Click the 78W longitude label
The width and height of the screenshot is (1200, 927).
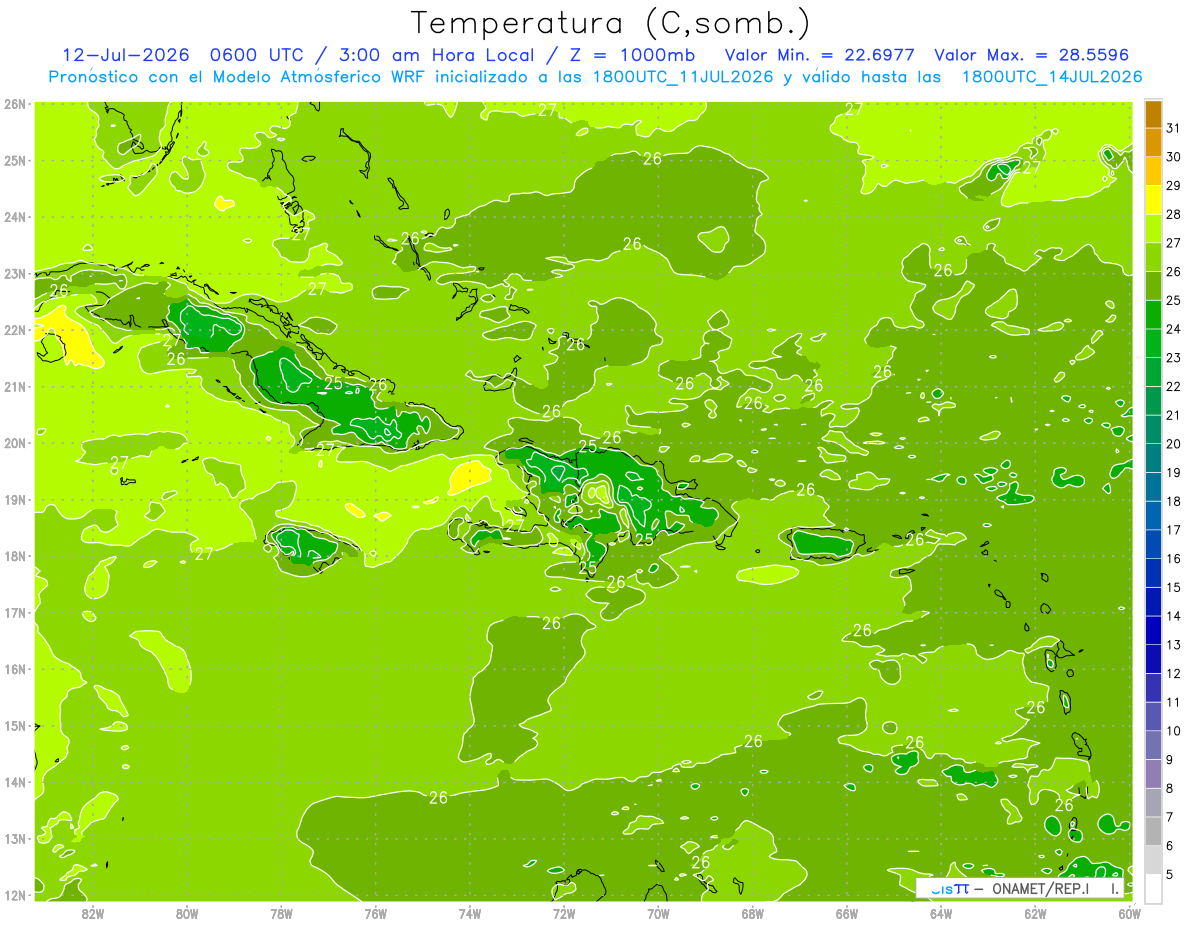281,913
